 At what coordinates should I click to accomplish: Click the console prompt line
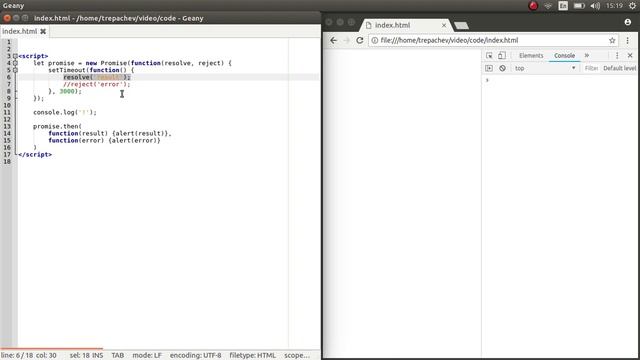point(559,80)
